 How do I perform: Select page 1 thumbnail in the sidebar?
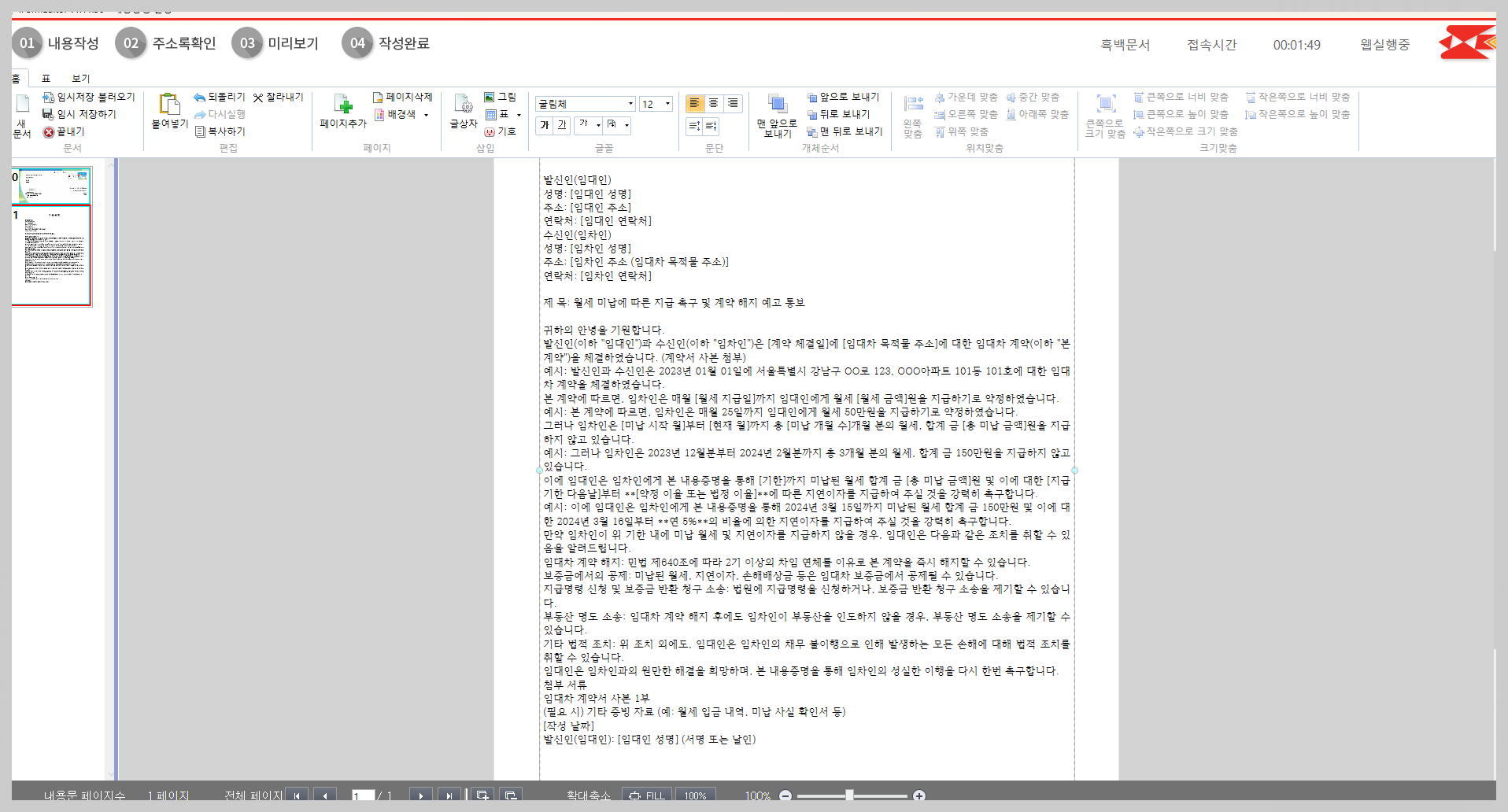pos(52,255)
